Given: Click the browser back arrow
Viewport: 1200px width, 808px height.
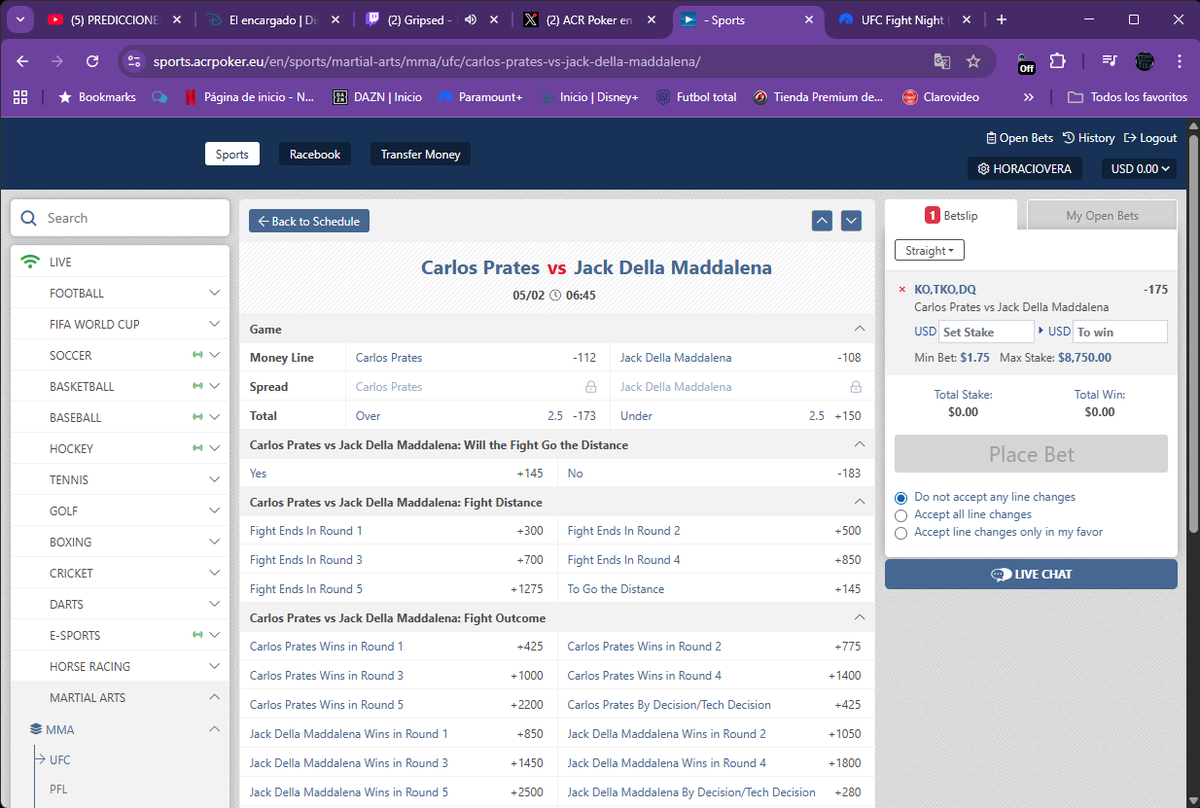Looking at the screenshot, I should 23,61.
